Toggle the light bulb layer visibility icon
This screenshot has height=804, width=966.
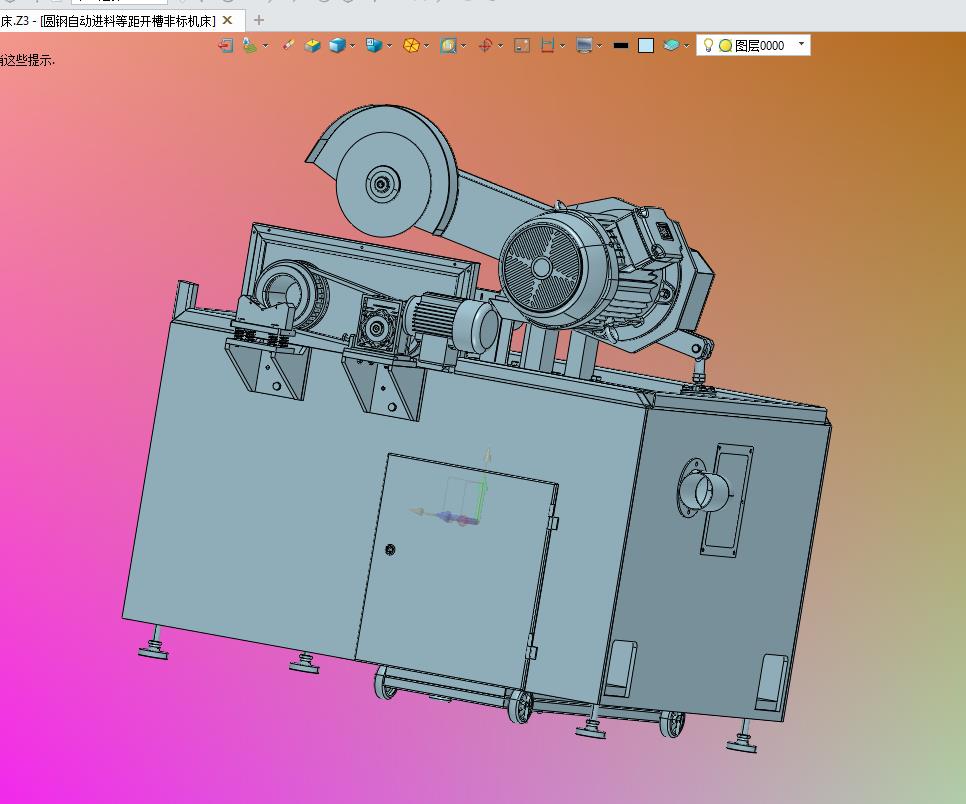[708, 45]
